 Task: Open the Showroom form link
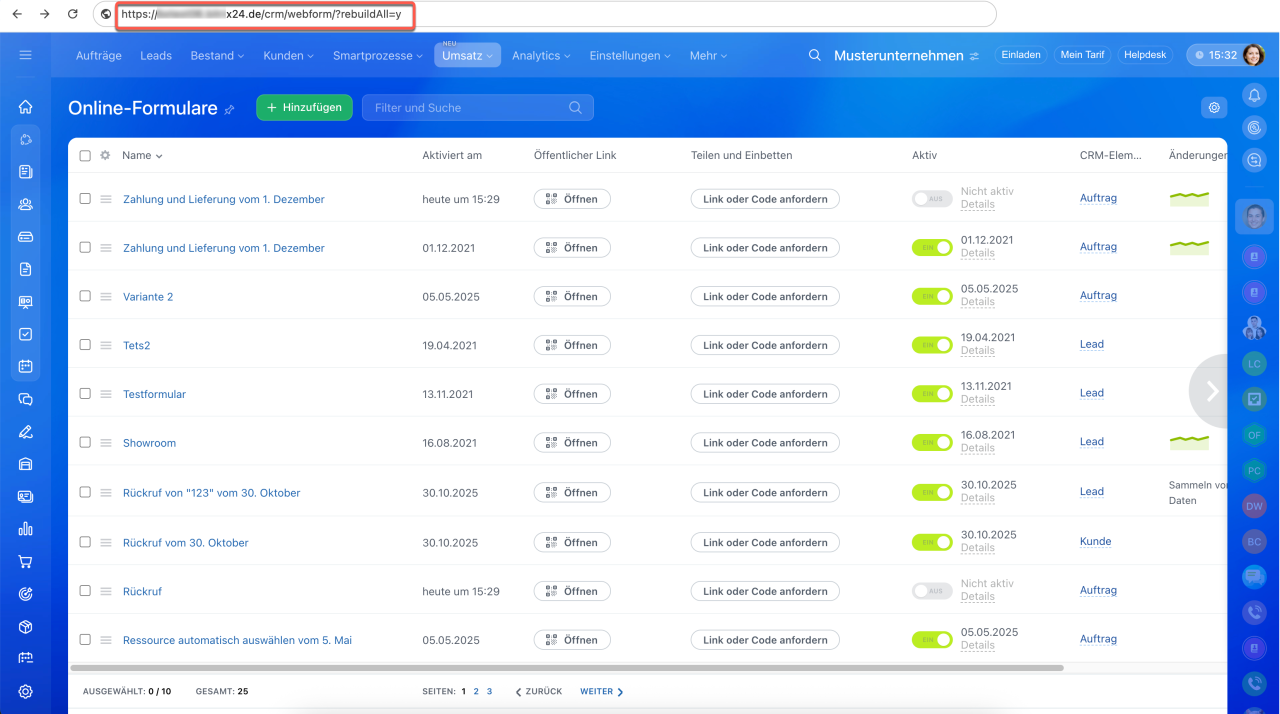click(149, 443)
